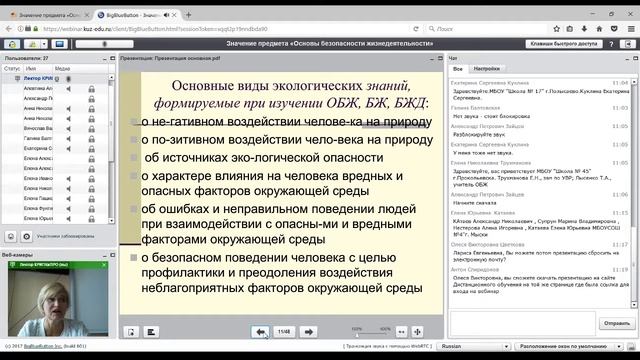Screen dimensions: 640x360
Task: Click the Медиа column header
Action: click(81, 69)
